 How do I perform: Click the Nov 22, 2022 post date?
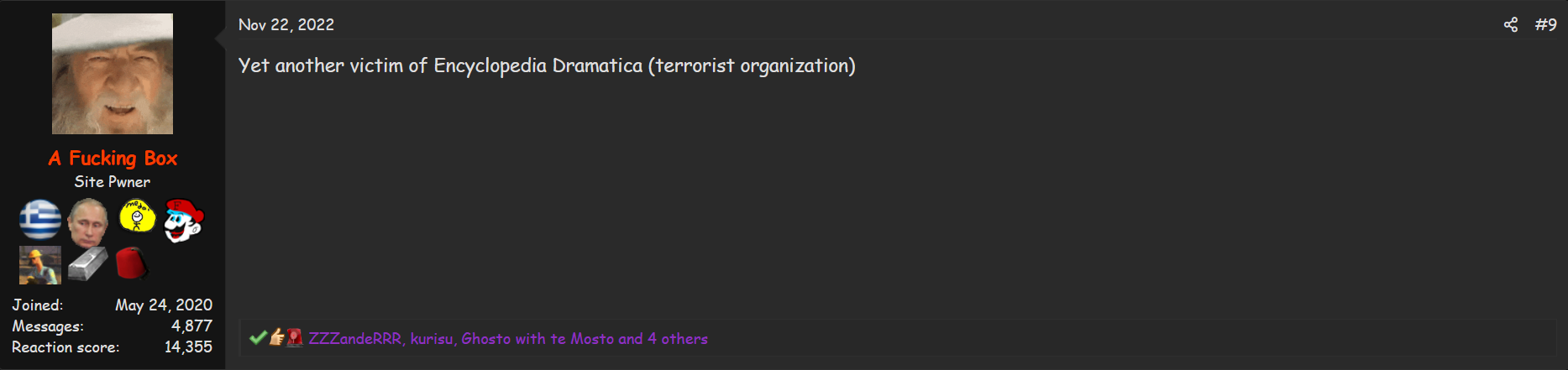click(x=286, y=25)
